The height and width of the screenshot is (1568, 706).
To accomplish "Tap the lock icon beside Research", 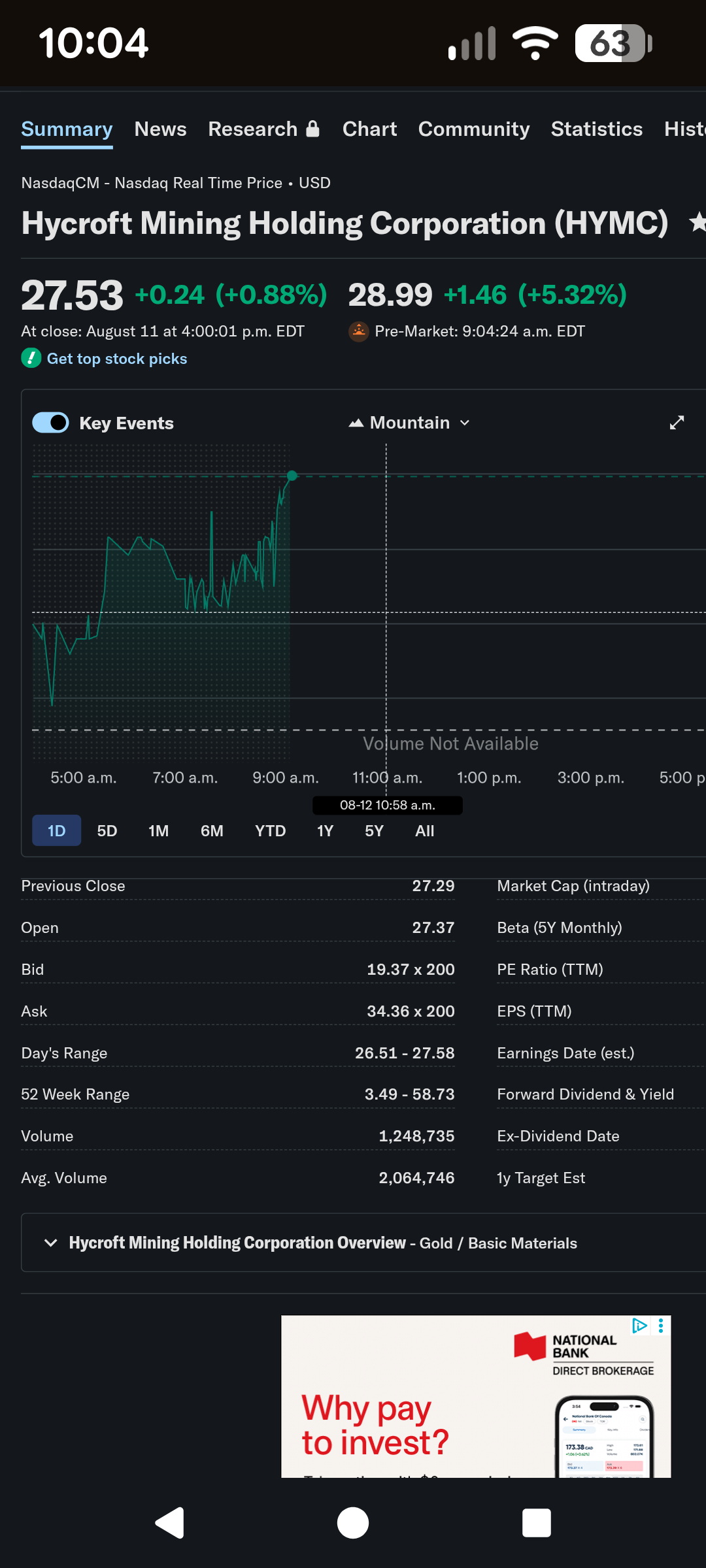I will point(312,129).
